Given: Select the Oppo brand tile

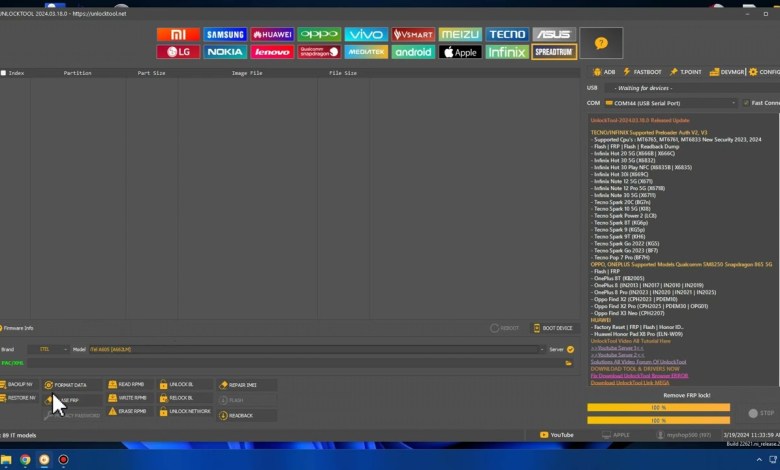Looking at the screenshot, I should click(x=319, y=34).
